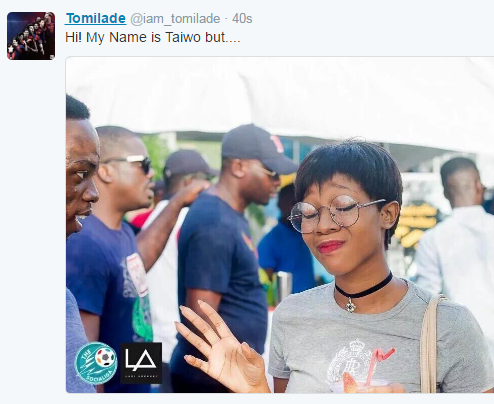
Task: Click the sunglasses on the man behind
Action: (130, 163)
